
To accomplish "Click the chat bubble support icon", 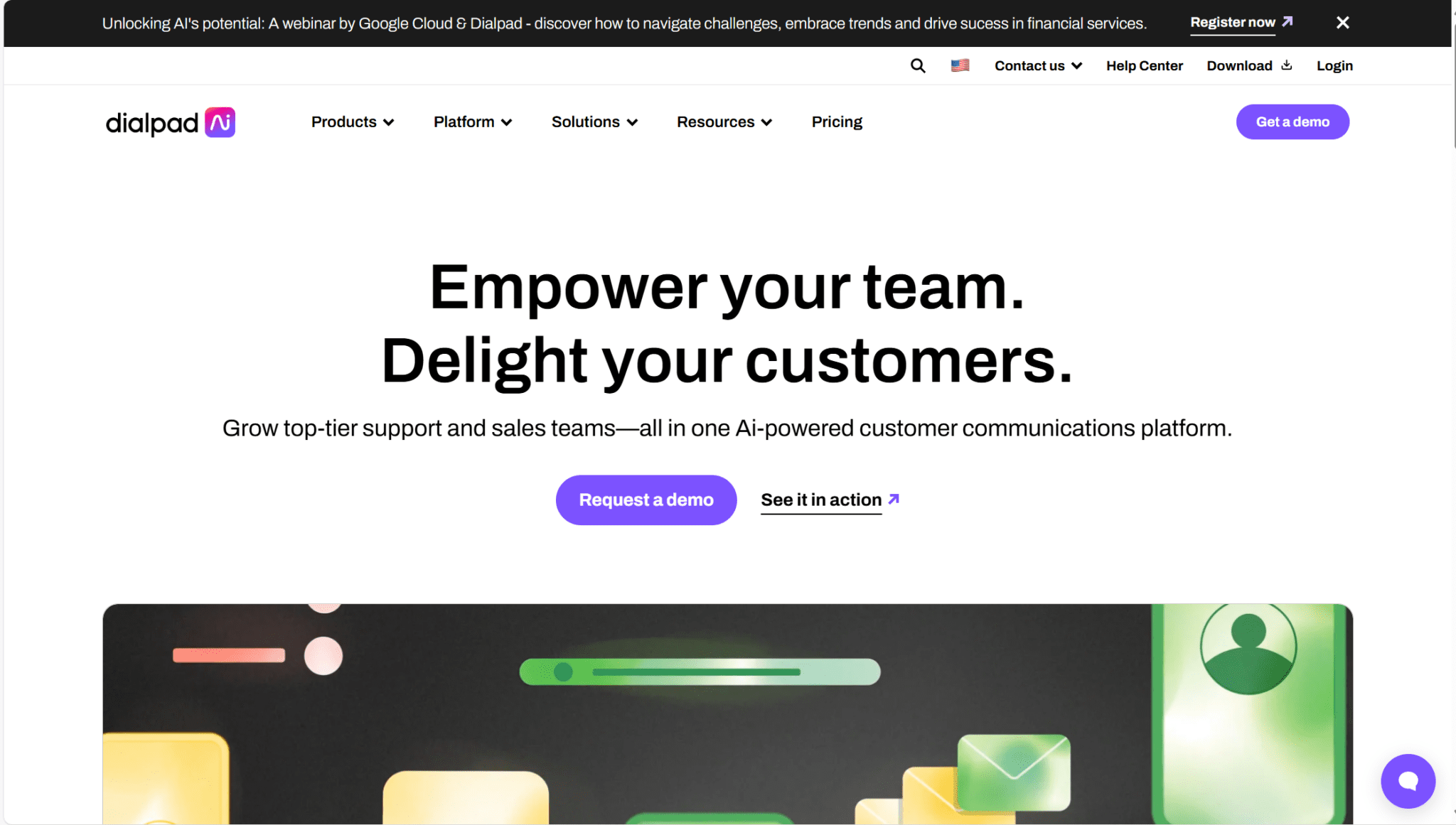I will click(x=1408, y=780).
